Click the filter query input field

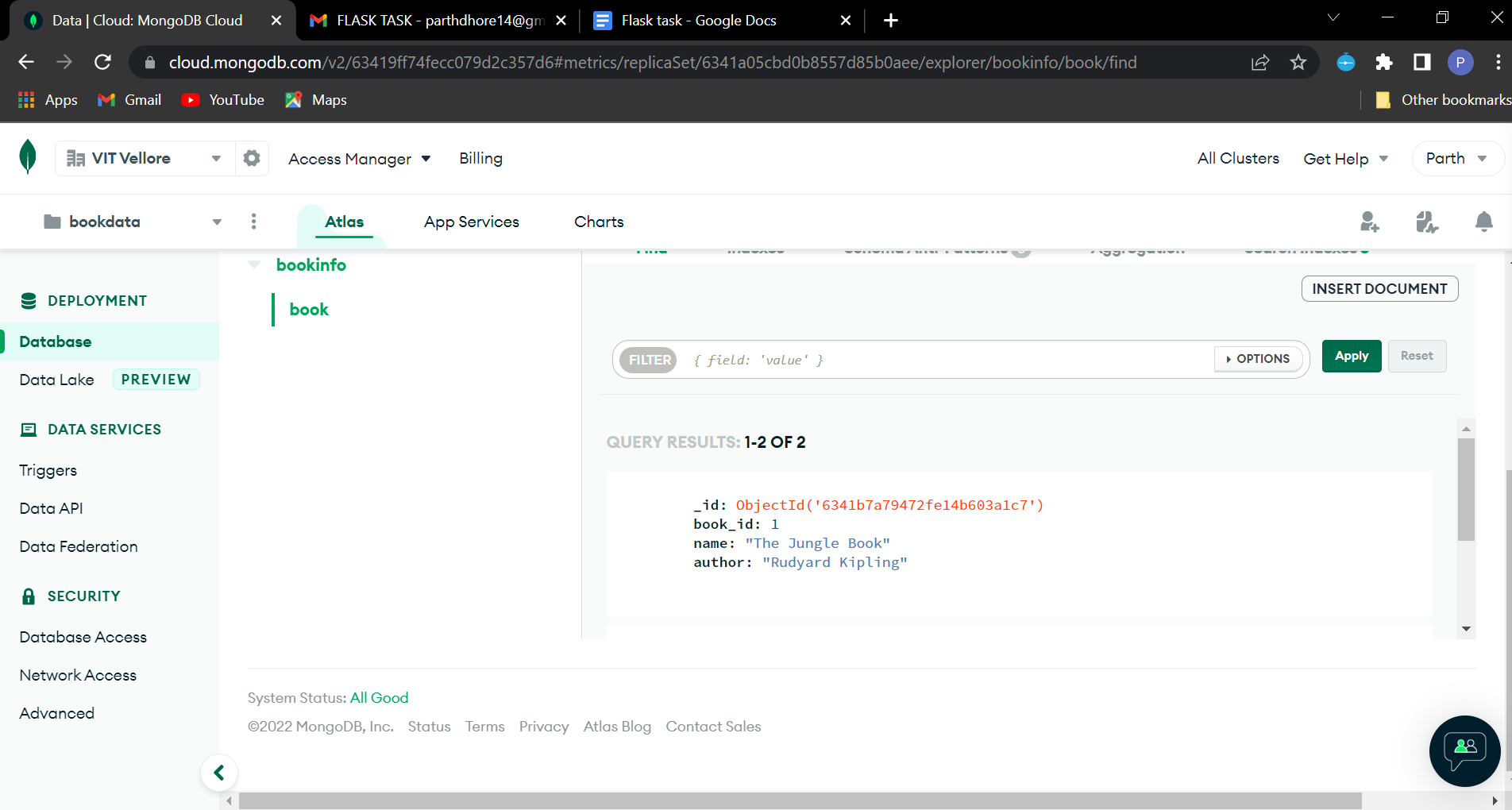click(x=949, y=360)
